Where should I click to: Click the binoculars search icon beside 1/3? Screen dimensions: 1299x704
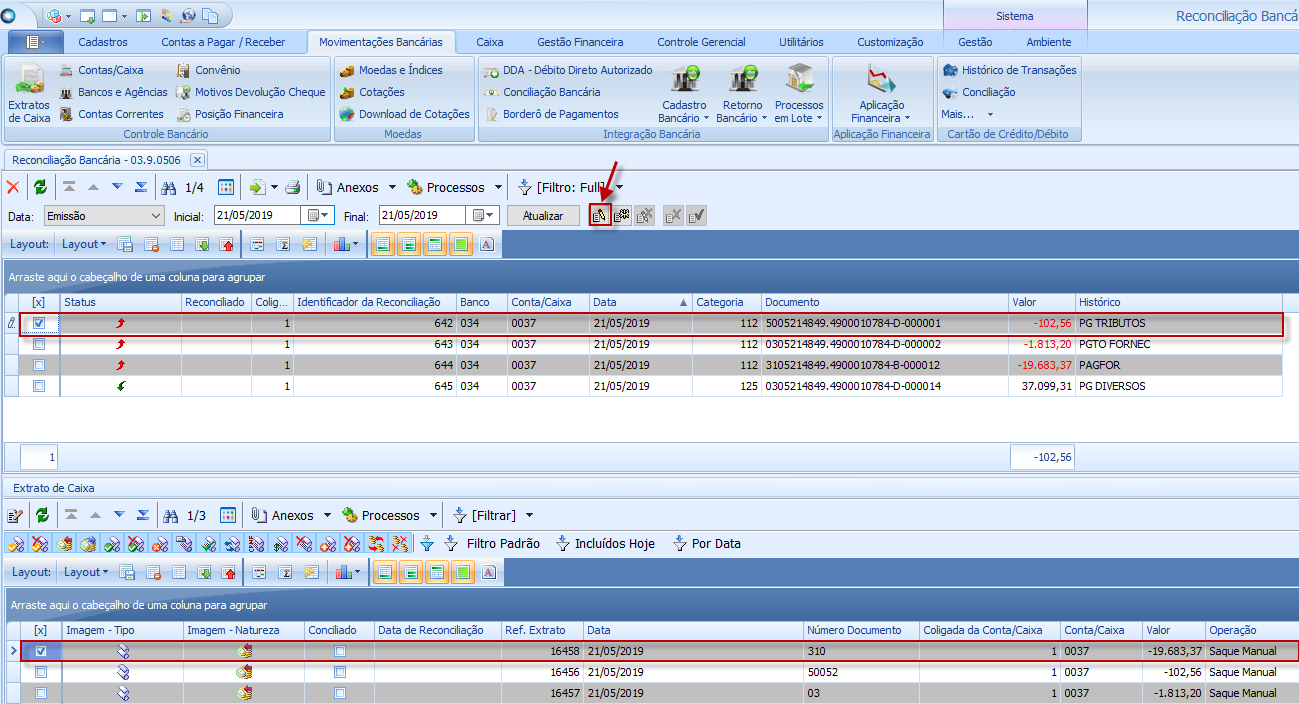pyautogui.click(x=171, y=515)
